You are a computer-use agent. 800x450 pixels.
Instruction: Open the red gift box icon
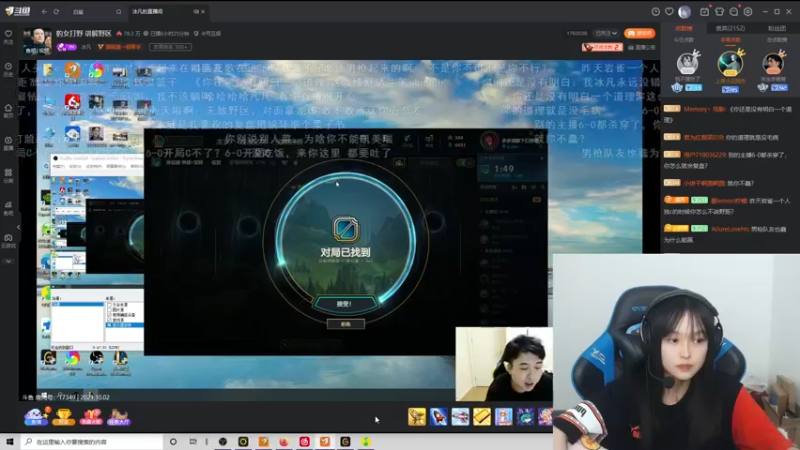point(91,417)
